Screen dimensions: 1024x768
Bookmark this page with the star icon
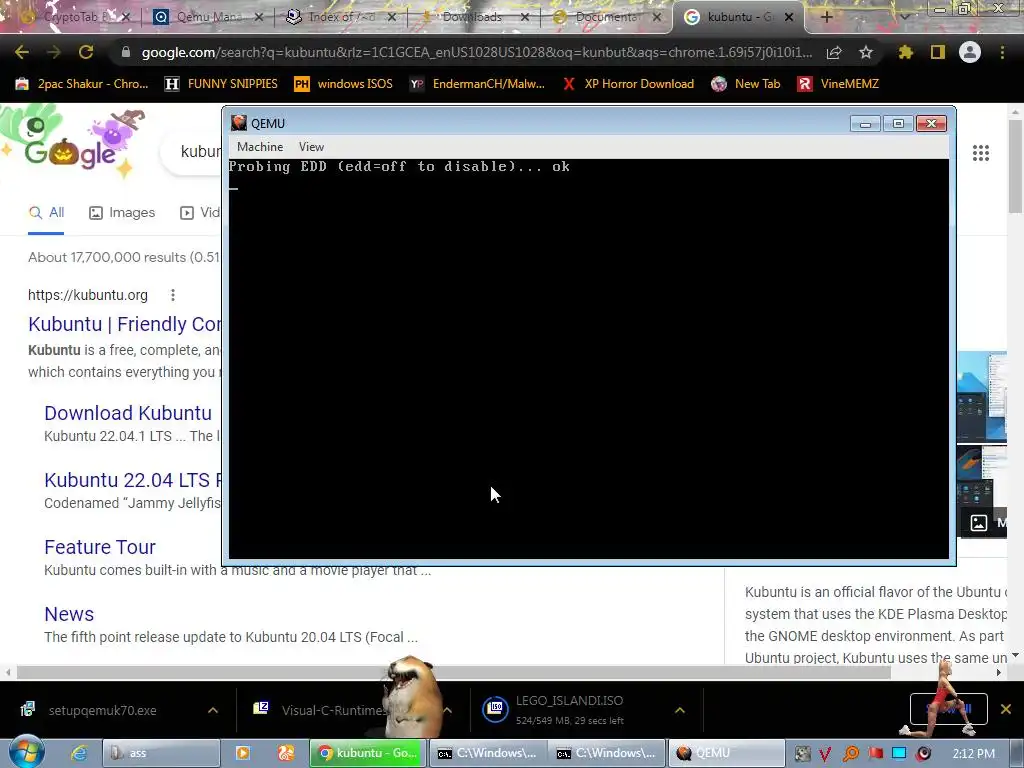(866, 52)
